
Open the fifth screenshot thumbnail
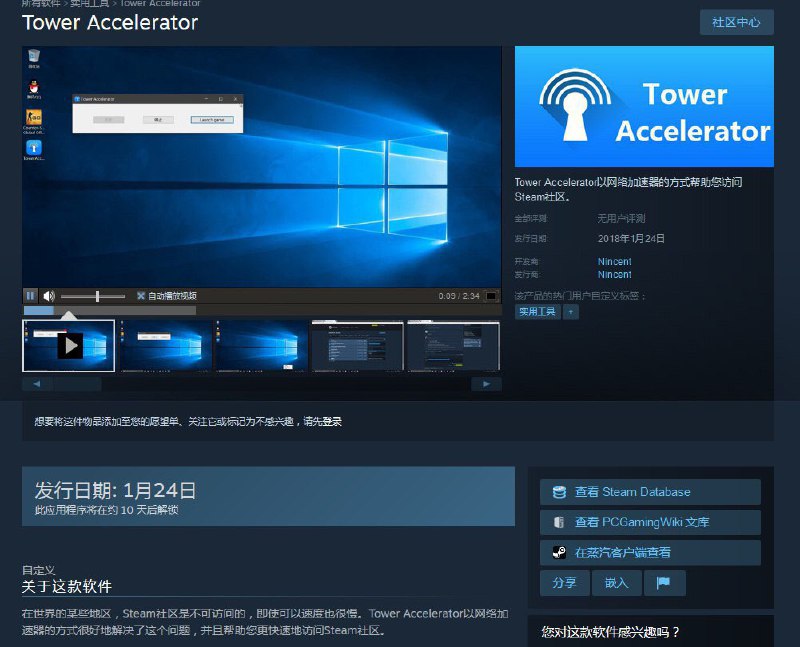coord(454,346)
